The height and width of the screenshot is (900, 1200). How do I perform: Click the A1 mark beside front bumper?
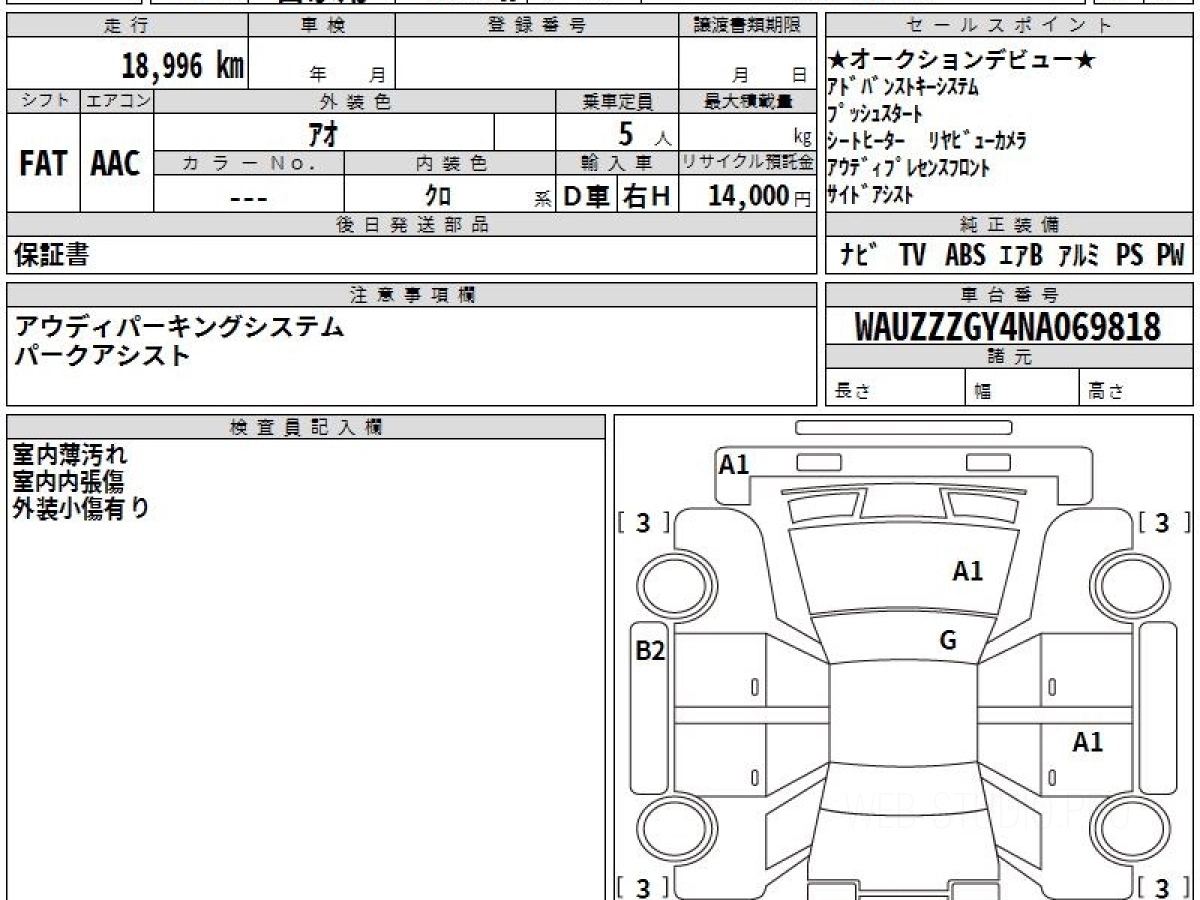click(x=734, y=464)
